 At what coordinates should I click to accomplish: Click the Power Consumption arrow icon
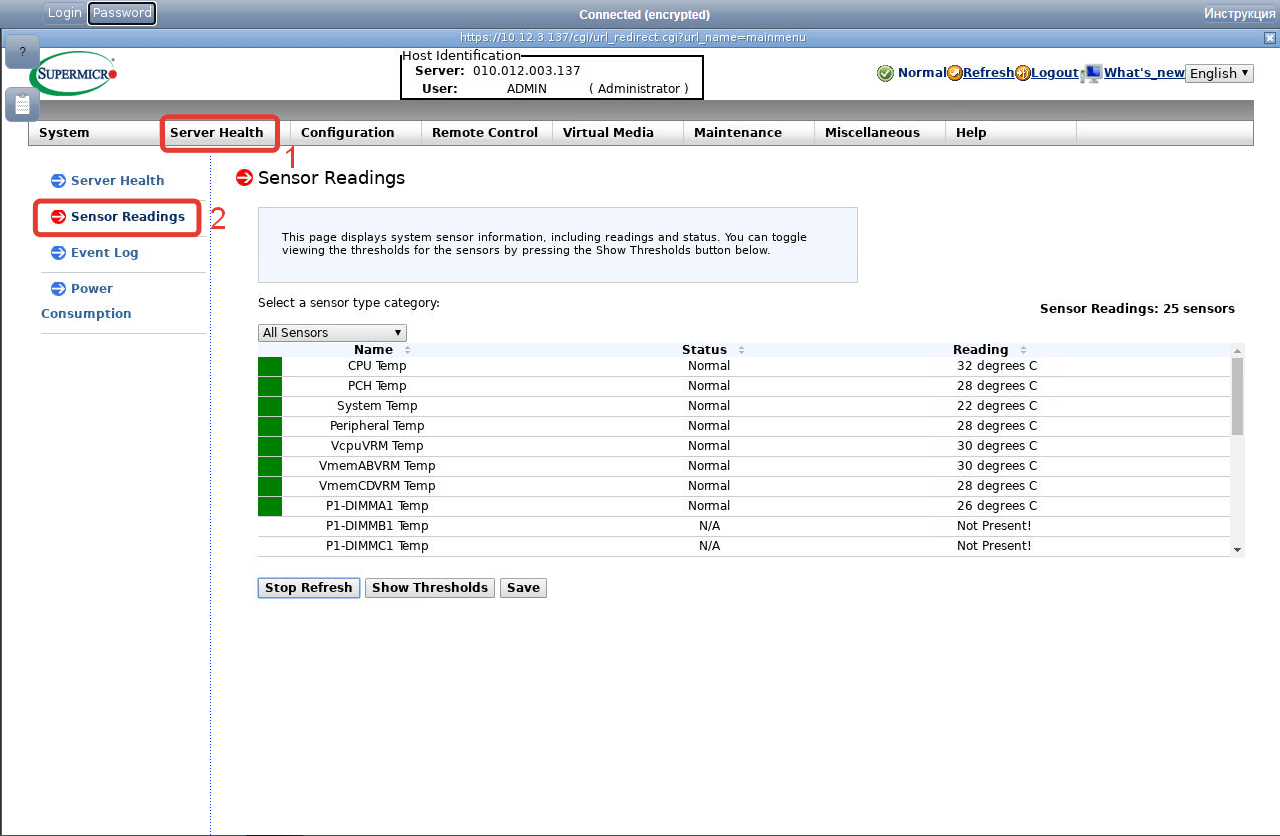point(58,289)
